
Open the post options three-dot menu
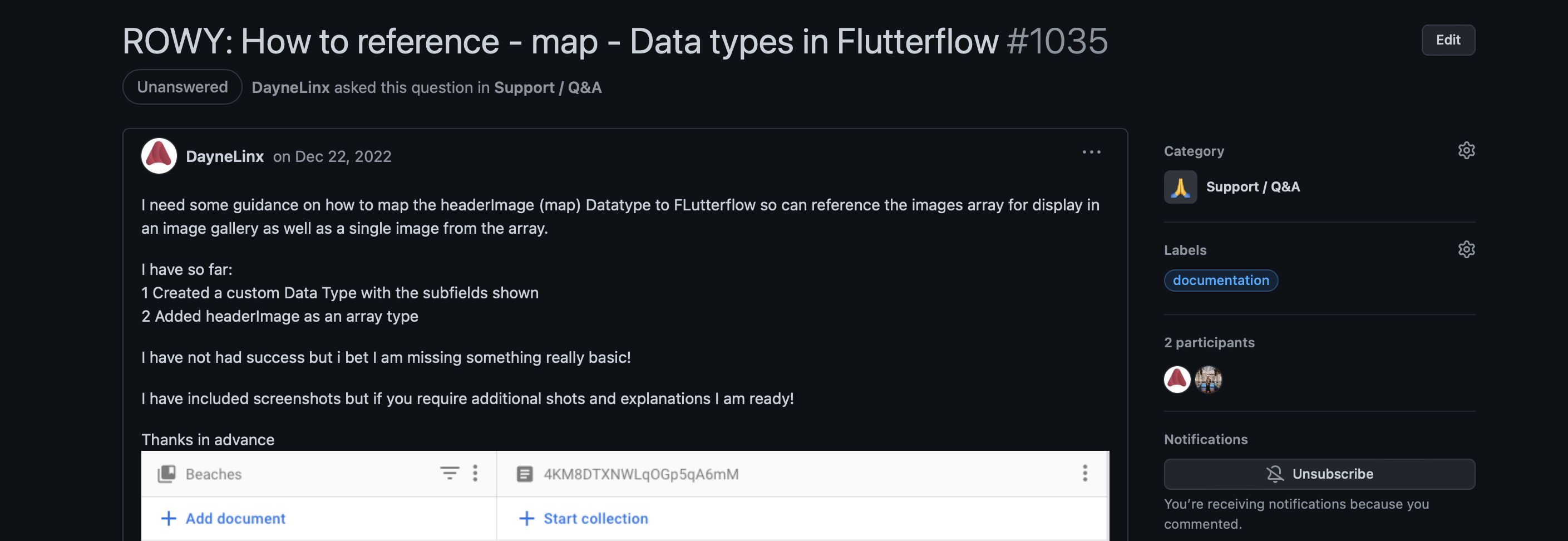tap(1091, 152)
